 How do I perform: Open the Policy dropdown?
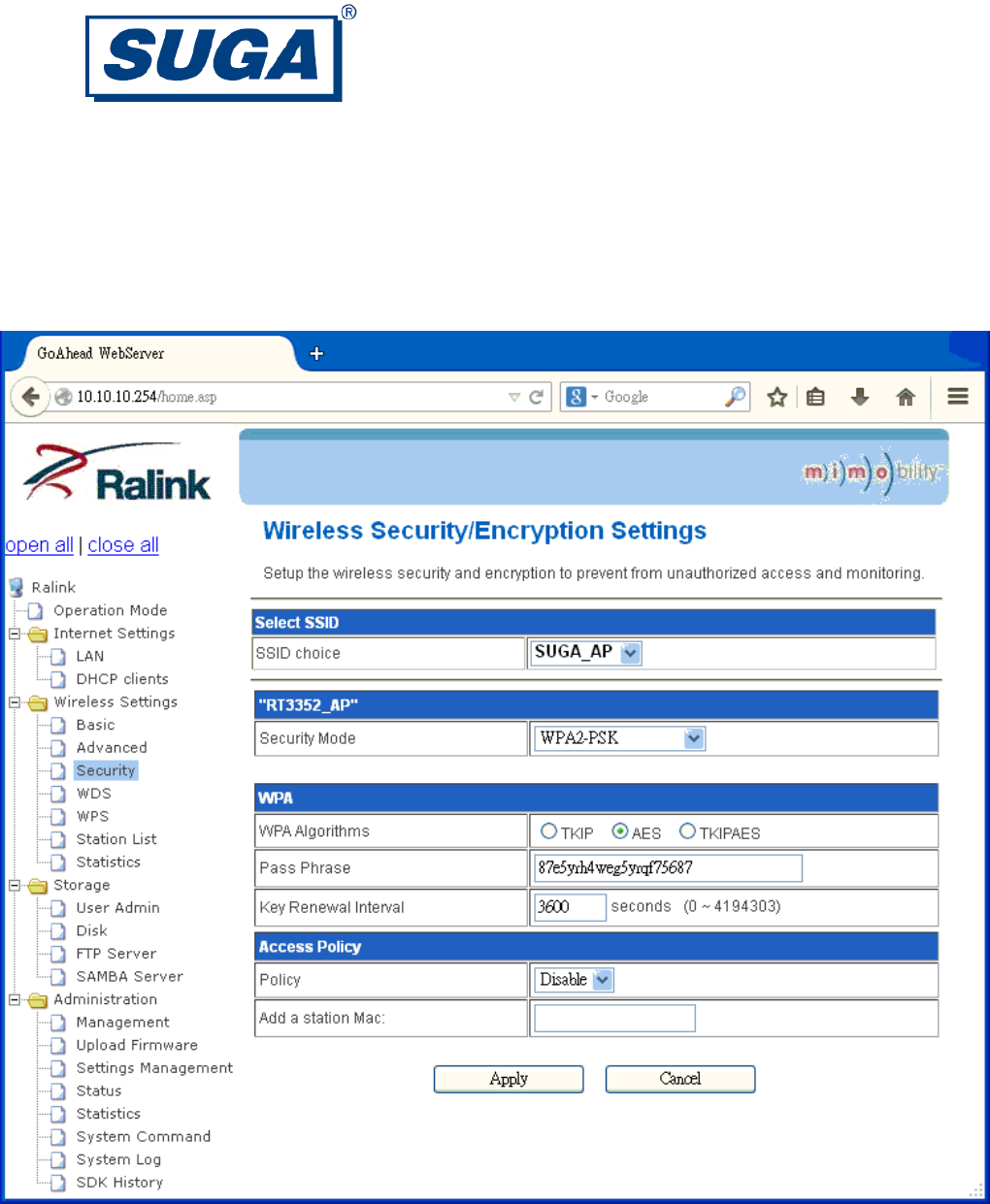pyautogui.click(x=574, y=980)
